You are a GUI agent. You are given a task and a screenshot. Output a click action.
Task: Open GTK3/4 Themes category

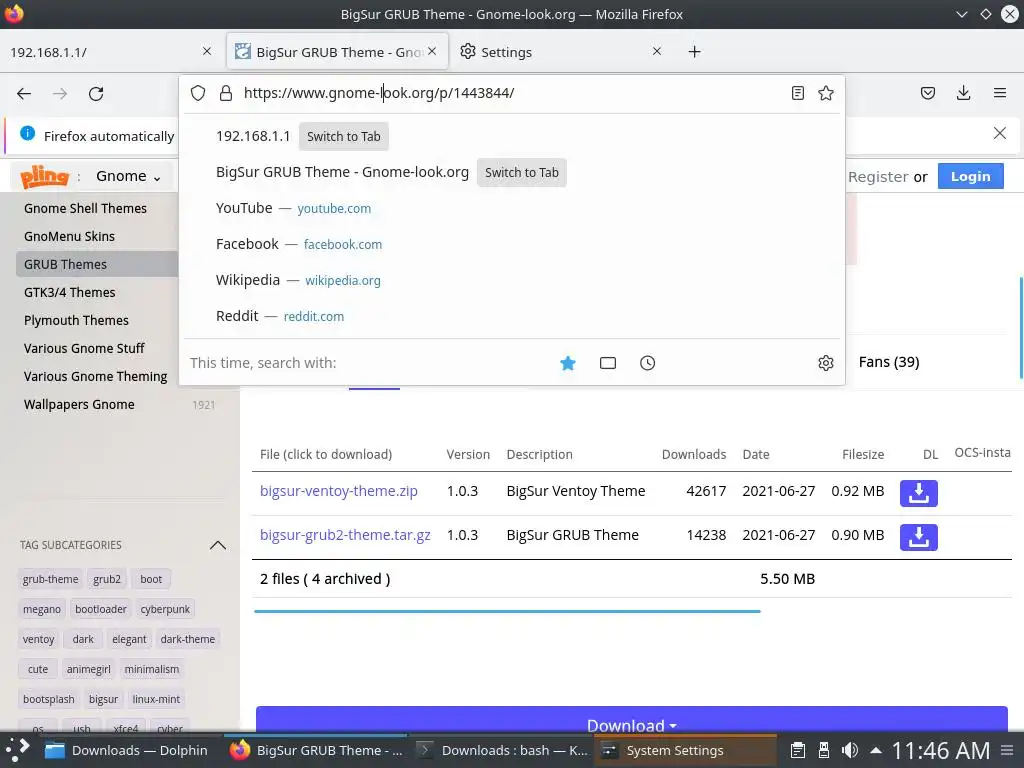(69, 293)
